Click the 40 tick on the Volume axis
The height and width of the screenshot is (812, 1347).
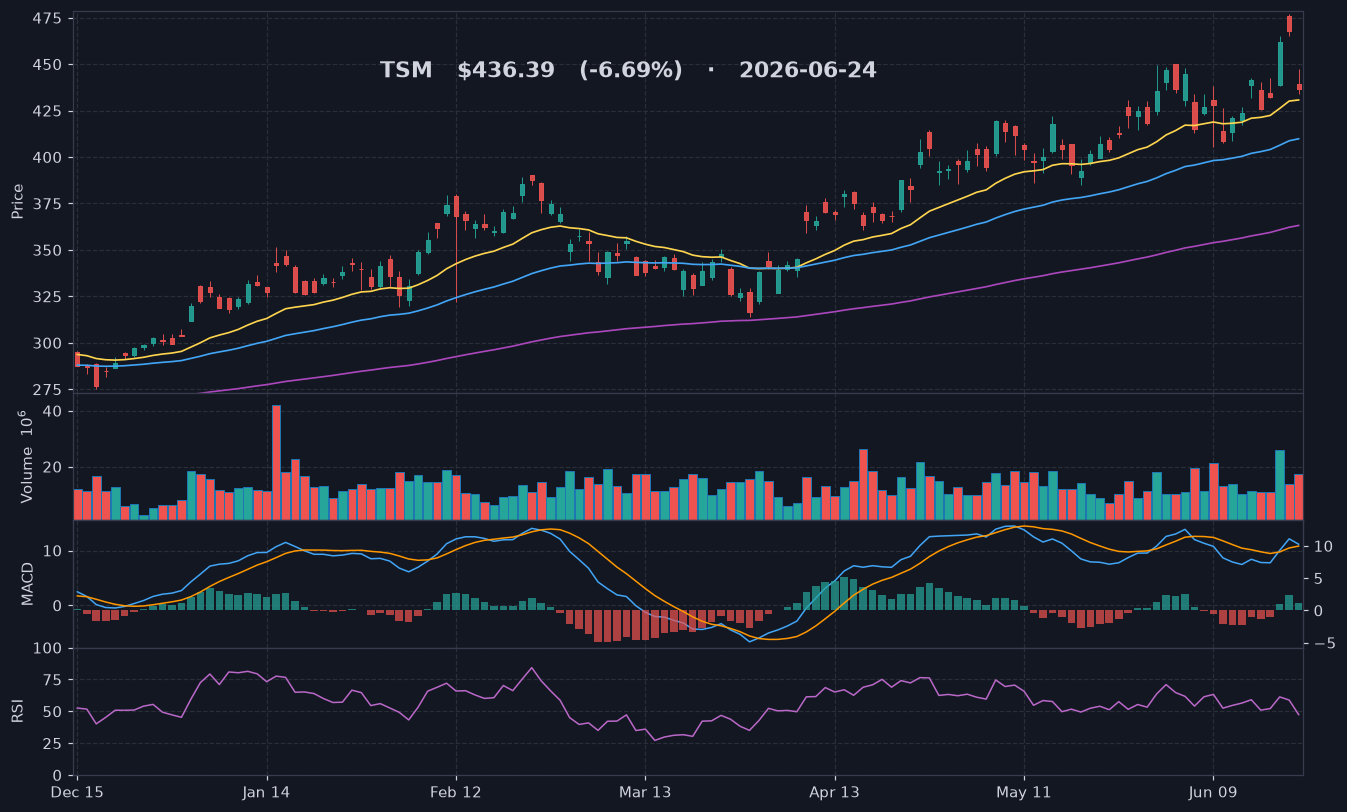(x=52, y=412)
